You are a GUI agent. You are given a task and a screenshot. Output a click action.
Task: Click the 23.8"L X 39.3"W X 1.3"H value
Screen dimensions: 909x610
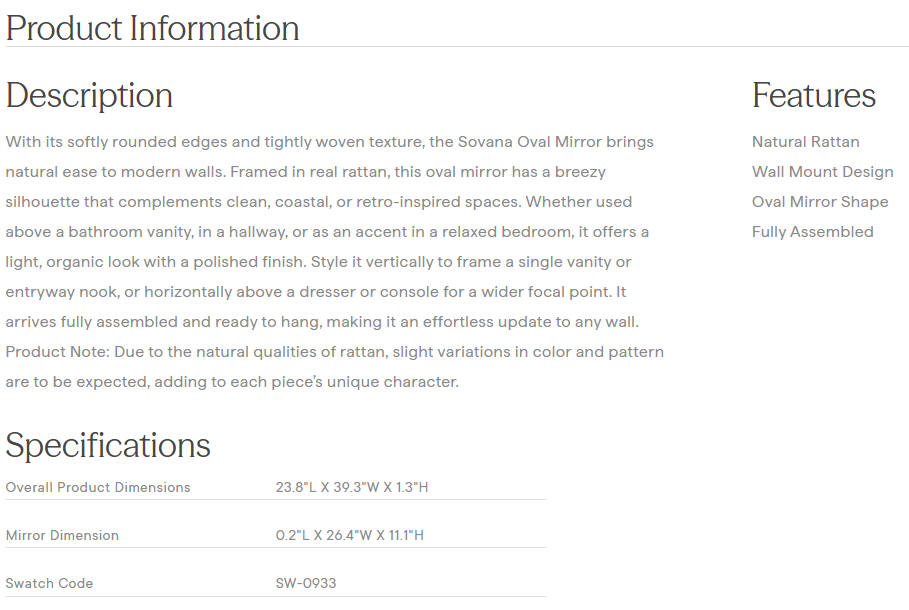tap(352, 488)
